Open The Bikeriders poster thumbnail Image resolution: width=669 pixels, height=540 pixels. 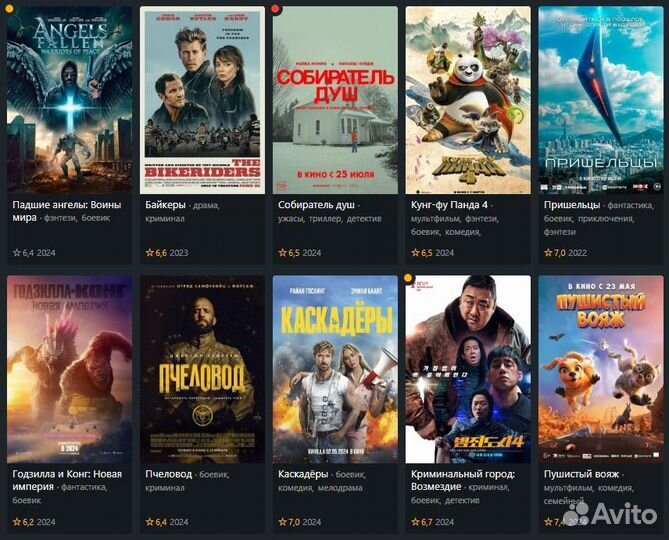point(202,100)
